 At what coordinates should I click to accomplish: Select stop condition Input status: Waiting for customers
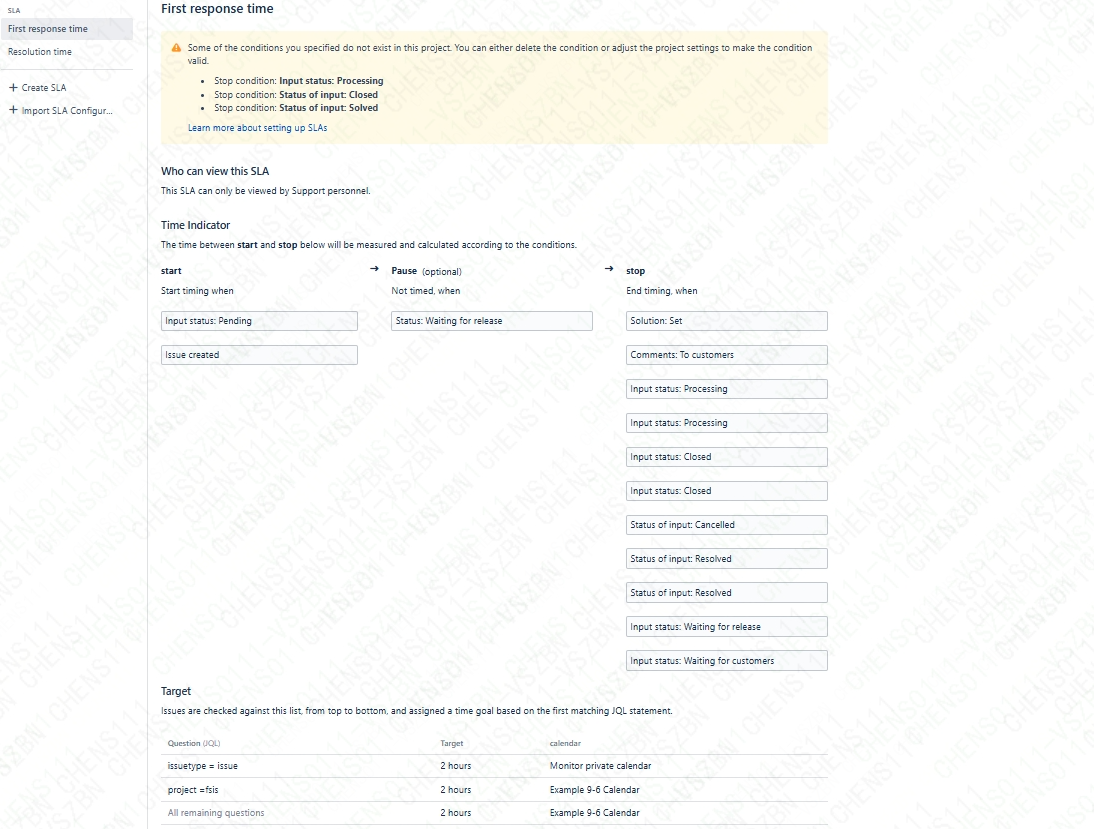coord(727,661)
